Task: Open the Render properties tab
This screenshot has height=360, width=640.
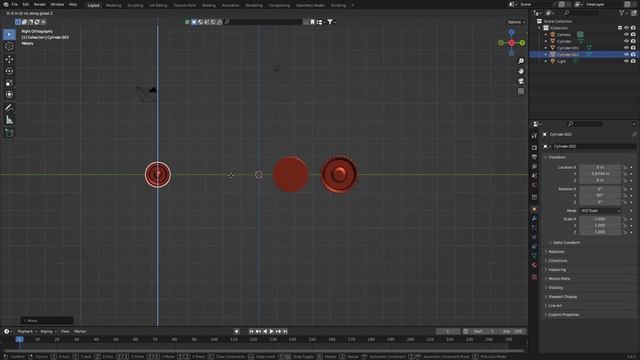Action: point(534,147)
